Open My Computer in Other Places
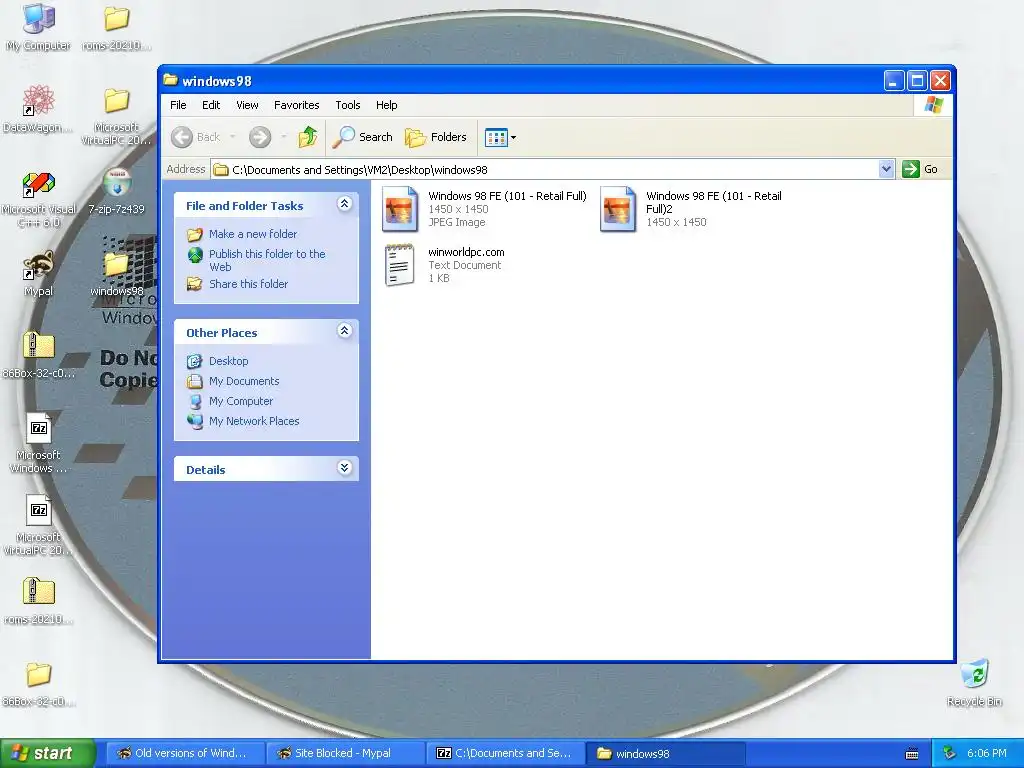1024x768 pixels. coord(241,401)
